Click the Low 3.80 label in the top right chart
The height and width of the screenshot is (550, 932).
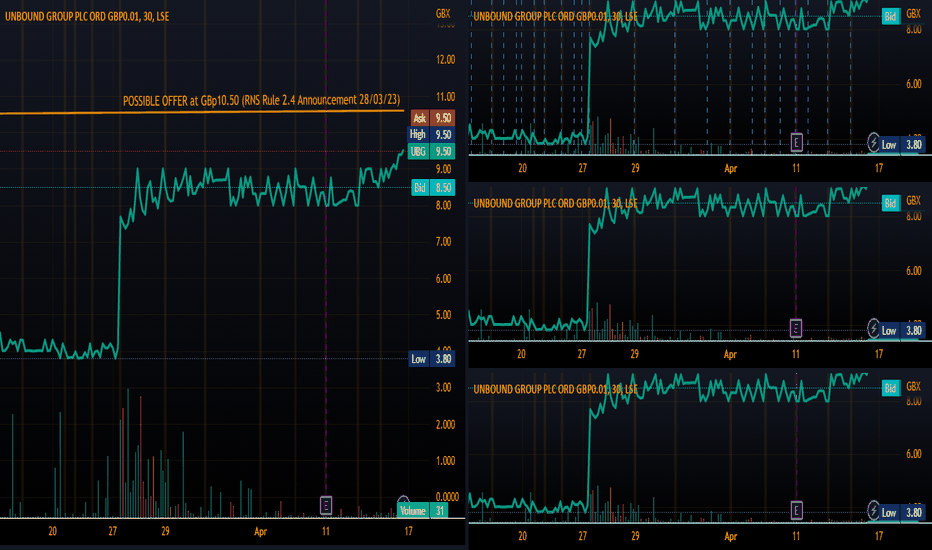[x=902, y=144]
